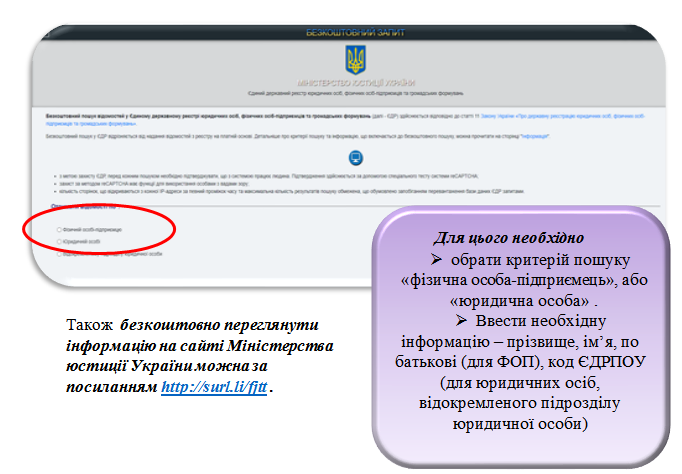This screenshot has width=682, height=474.
Task: Click the blue monitor icon in the page
Action: [356, 158]
